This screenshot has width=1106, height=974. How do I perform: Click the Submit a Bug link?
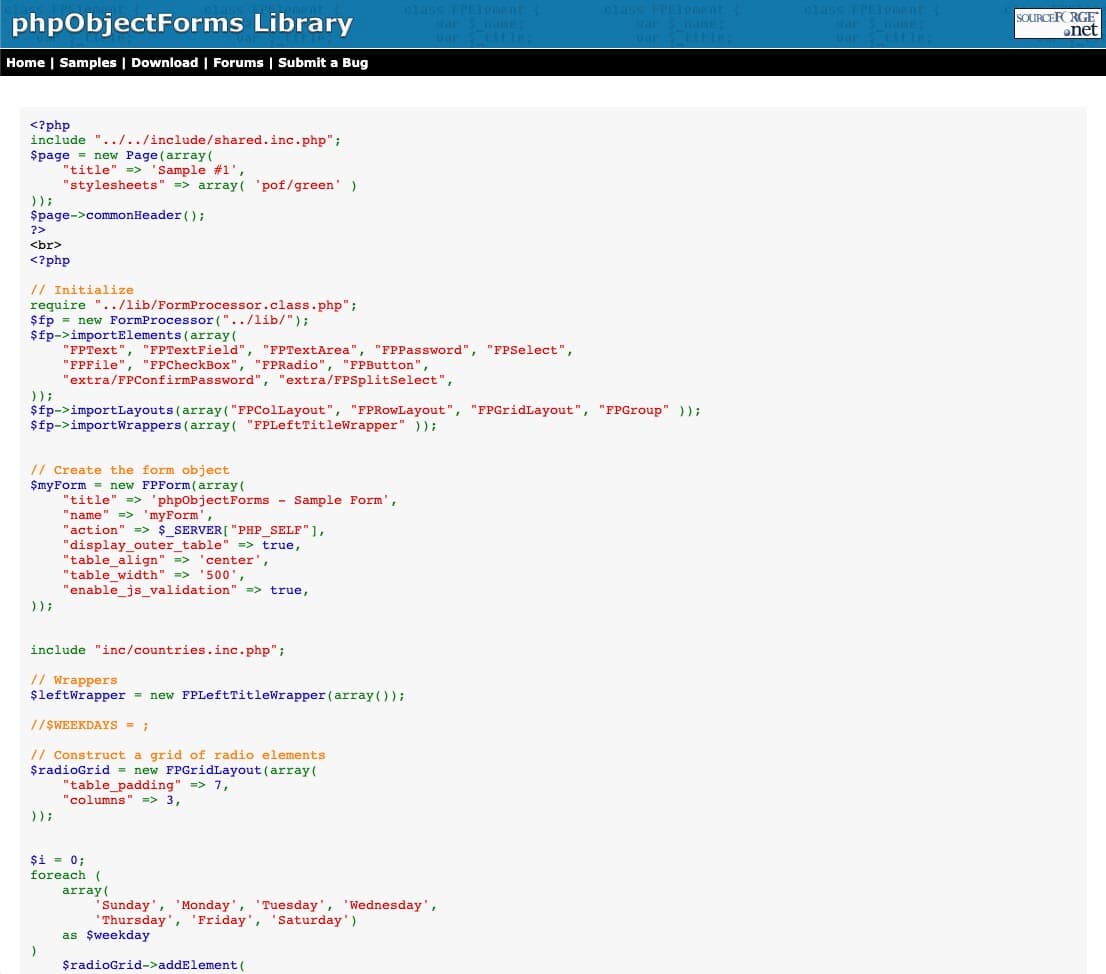322,63
